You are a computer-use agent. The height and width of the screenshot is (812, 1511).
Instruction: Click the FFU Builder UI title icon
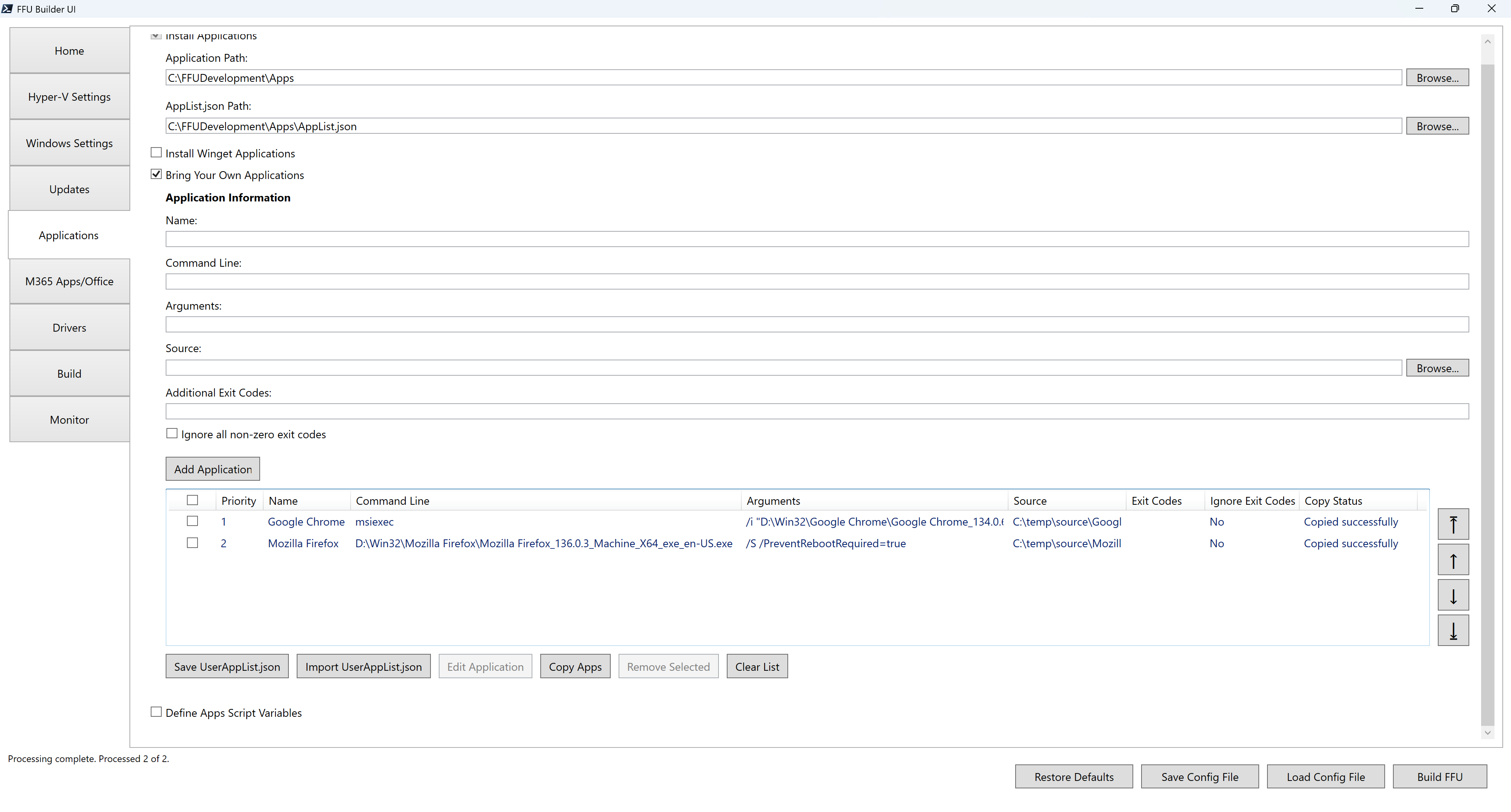tap(7, 8)
